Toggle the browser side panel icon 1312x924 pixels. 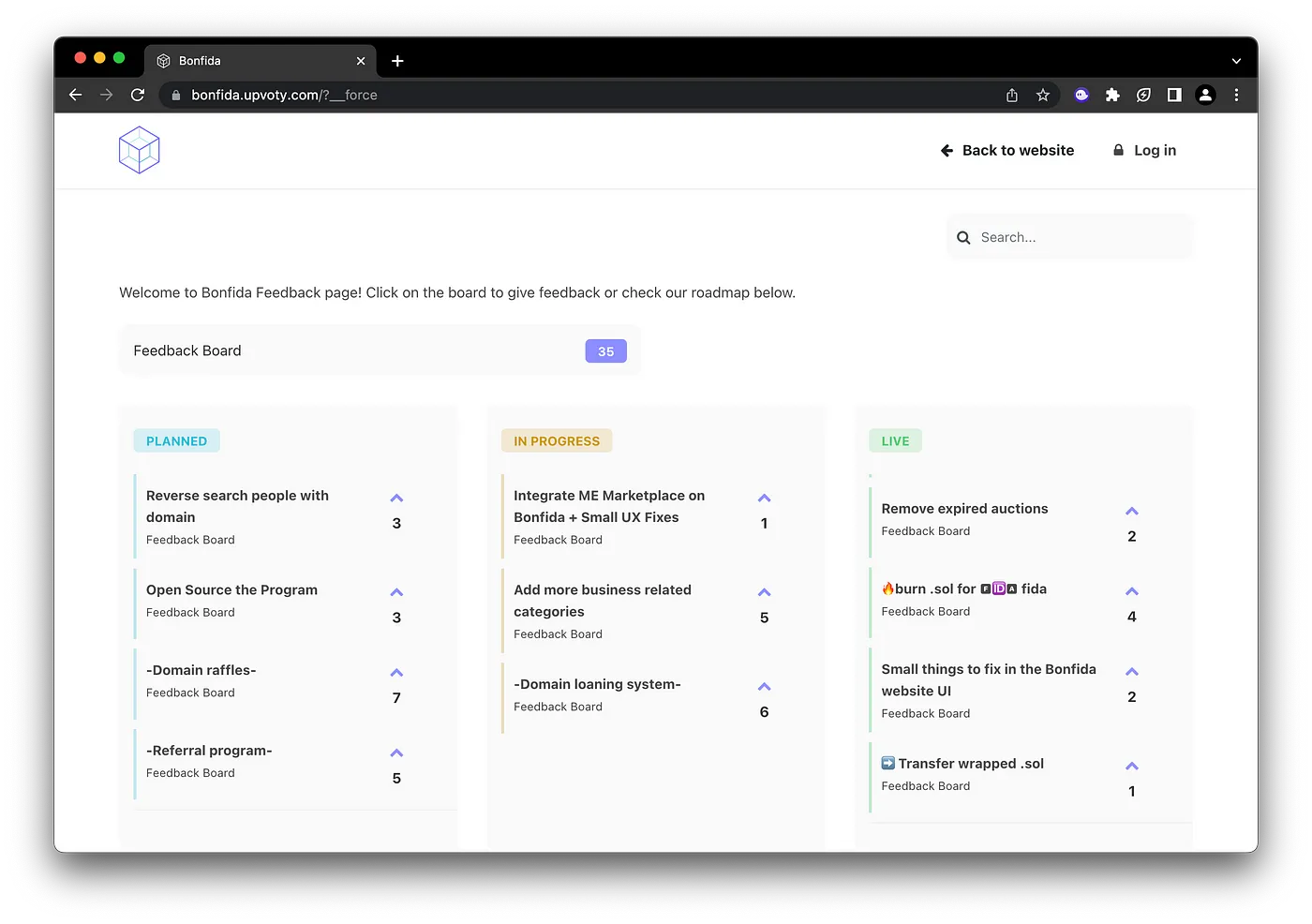click(x=1174, y=95)
